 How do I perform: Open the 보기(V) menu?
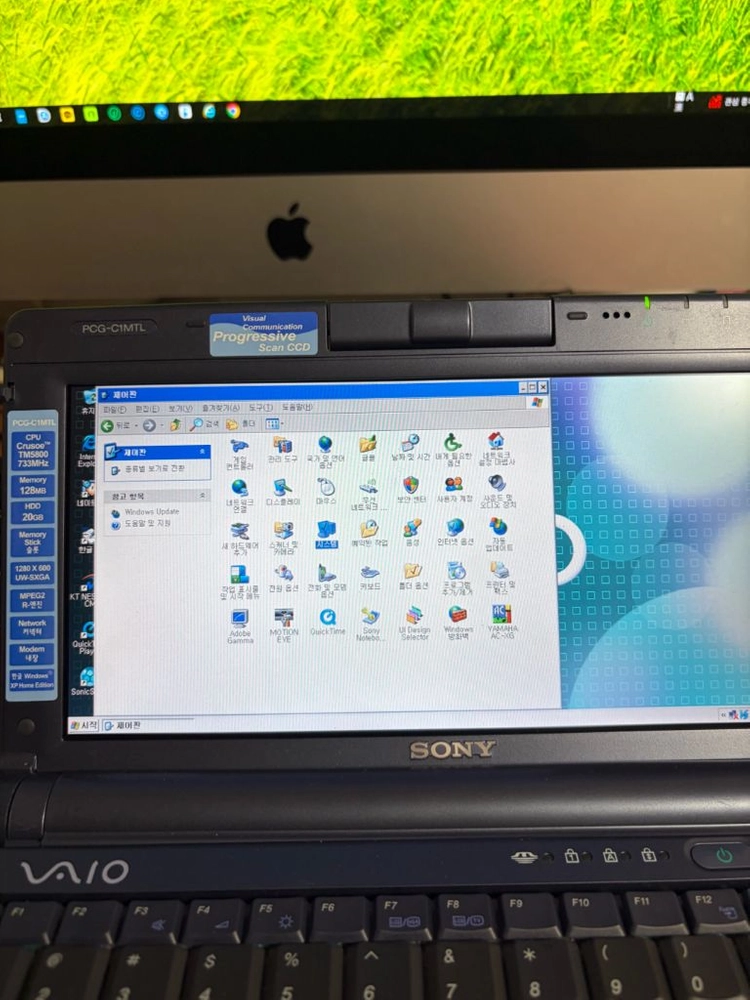[x=180, y=408]
